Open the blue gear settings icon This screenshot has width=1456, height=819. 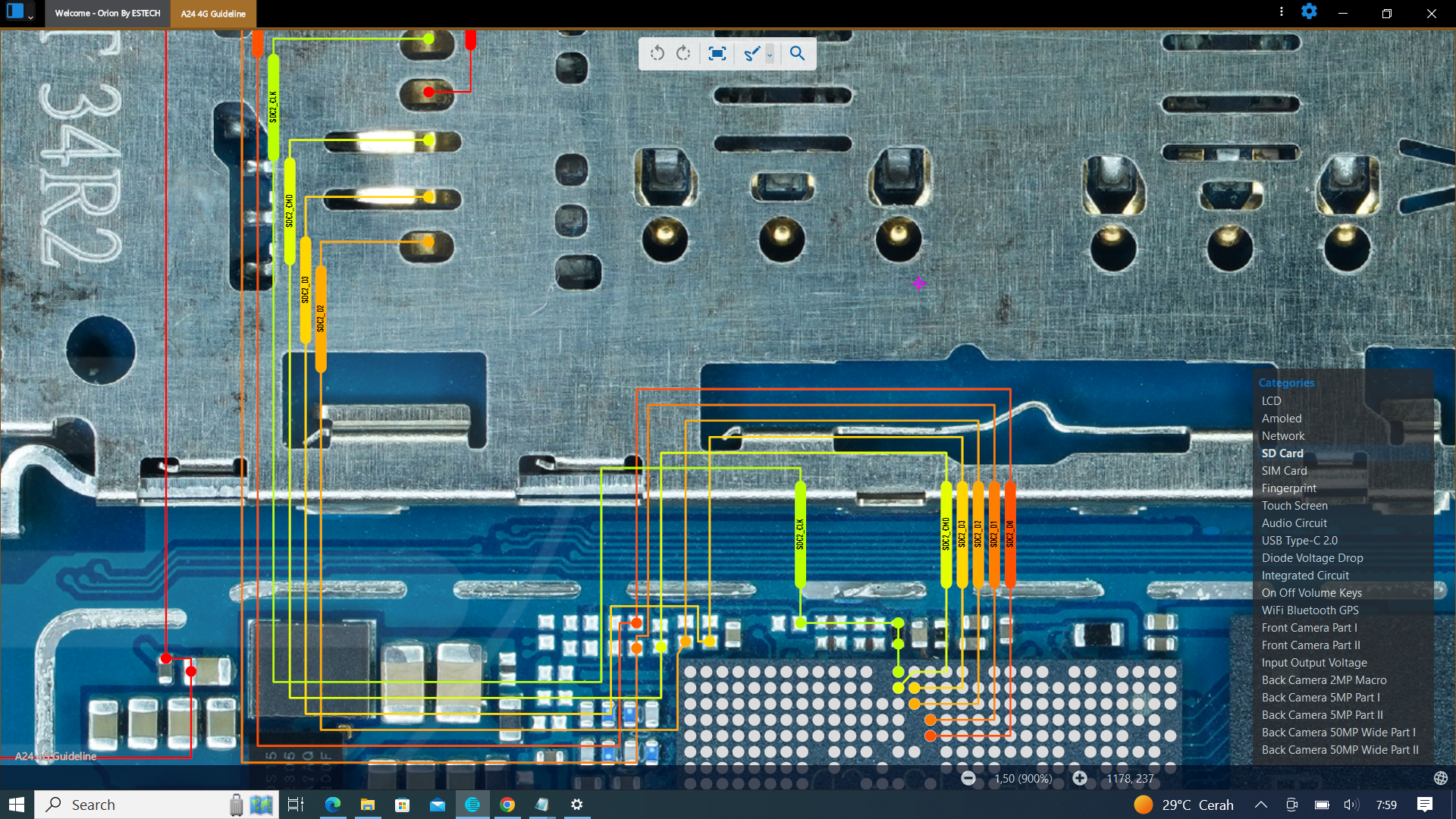coord(1309,12)
